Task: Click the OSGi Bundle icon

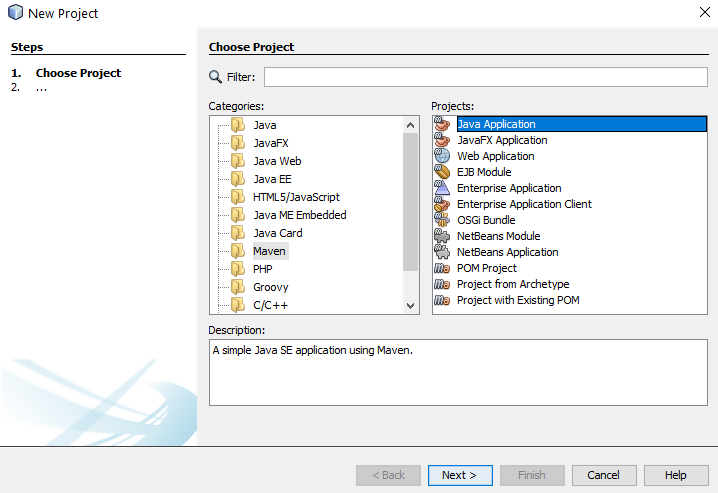Action: tap(442, 220)
